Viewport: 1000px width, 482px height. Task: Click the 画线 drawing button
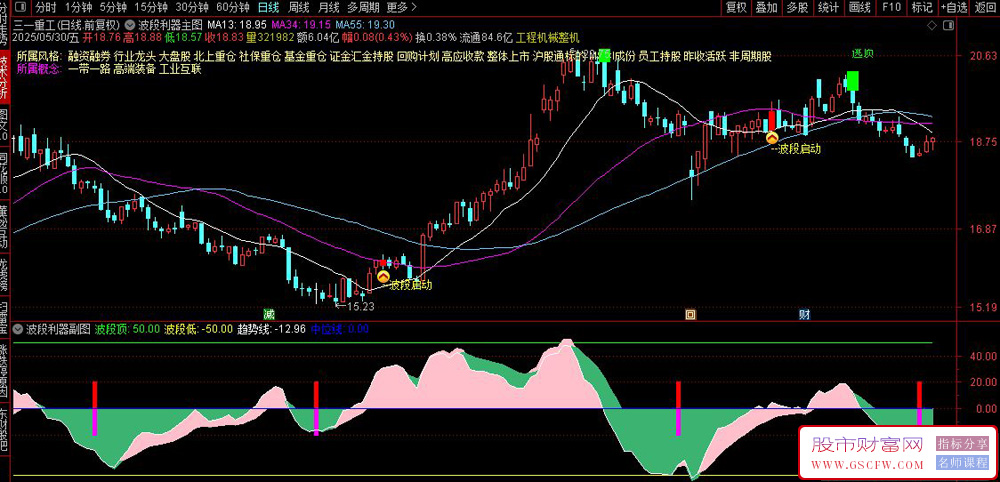pos(860,8)
